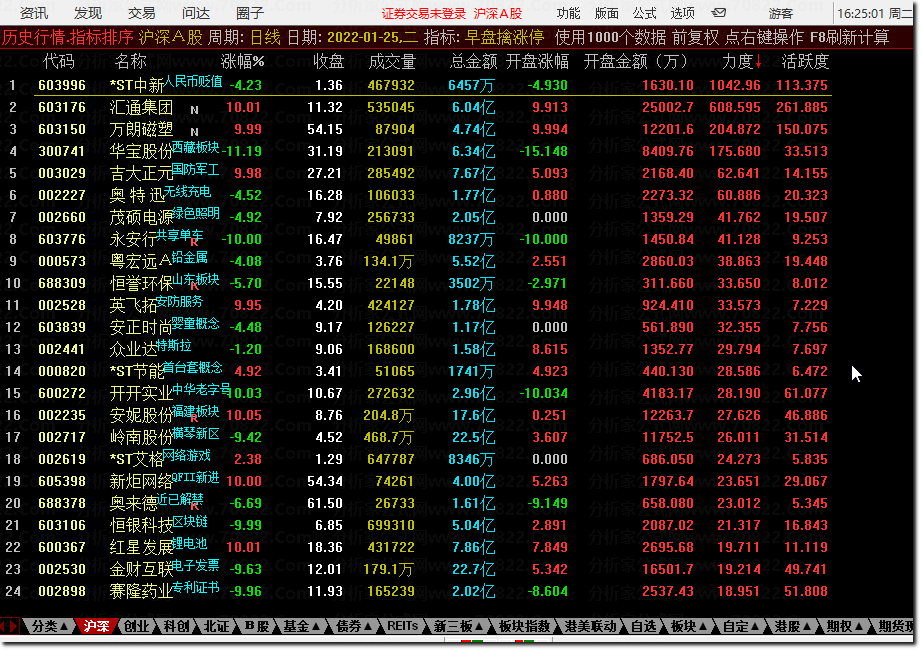
Task: Click the 早盘擒涨停 indicator name
Action: (x=505, y=38)
